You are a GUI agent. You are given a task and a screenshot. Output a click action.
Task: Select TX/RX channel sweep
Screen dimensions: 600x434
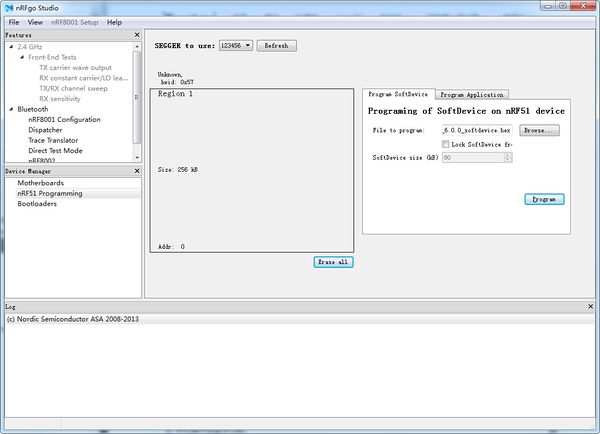pyautogui.click(x=73, y=88)
